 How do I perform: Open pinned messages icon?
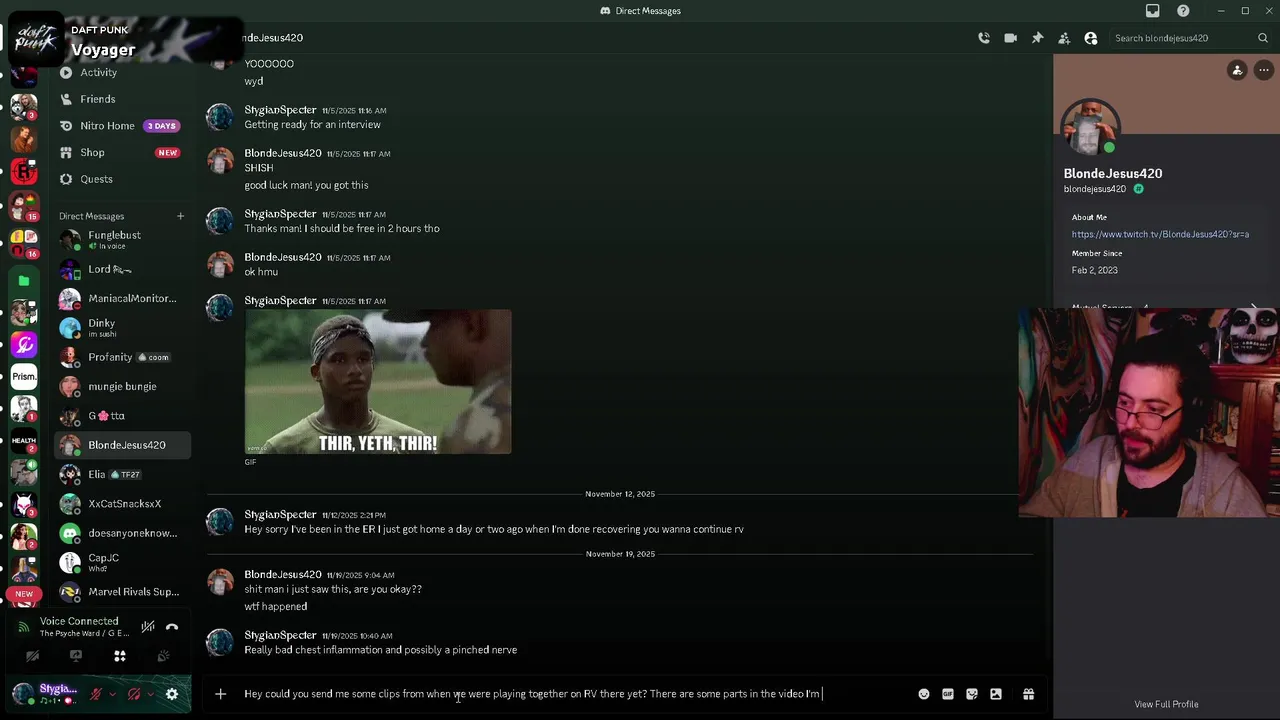coord(1037,38)
